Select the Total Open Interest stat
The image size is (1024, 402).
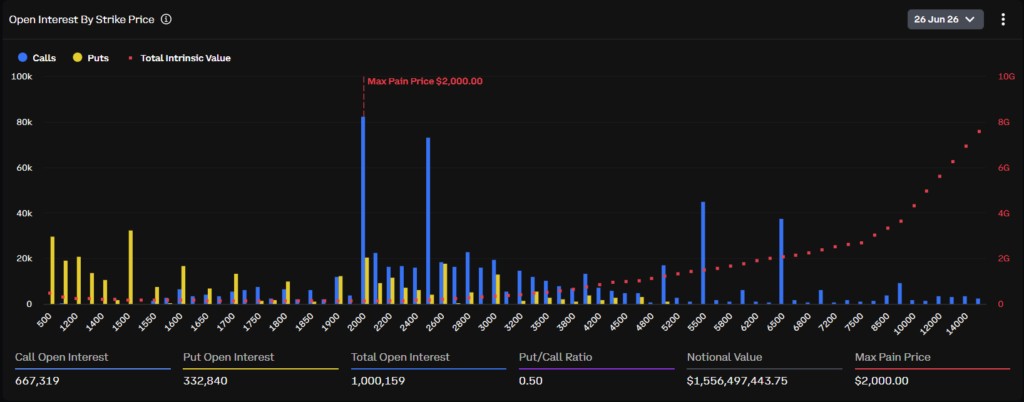[428, 369]
